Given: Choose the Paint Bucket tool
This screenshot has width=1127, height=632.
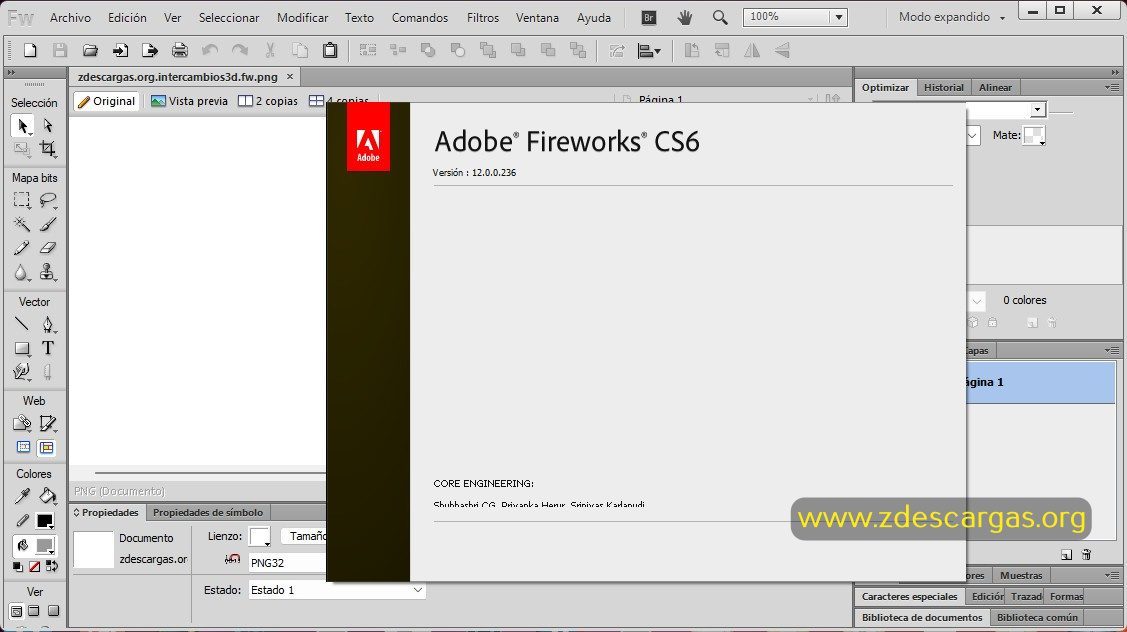Looking at the screenshot, I should (48, 496).
